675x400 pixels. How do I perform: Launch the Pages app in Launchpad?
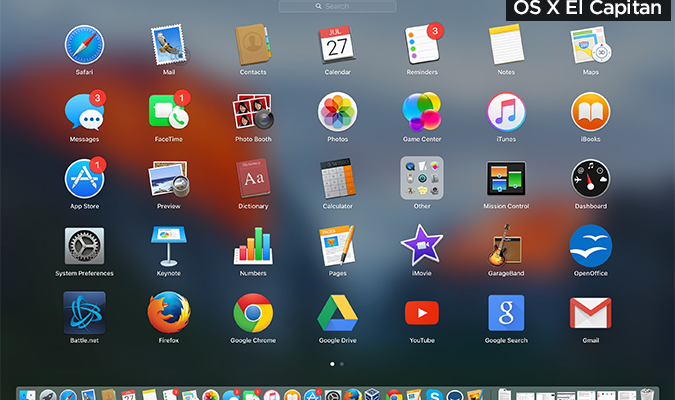tap(338, 246)
